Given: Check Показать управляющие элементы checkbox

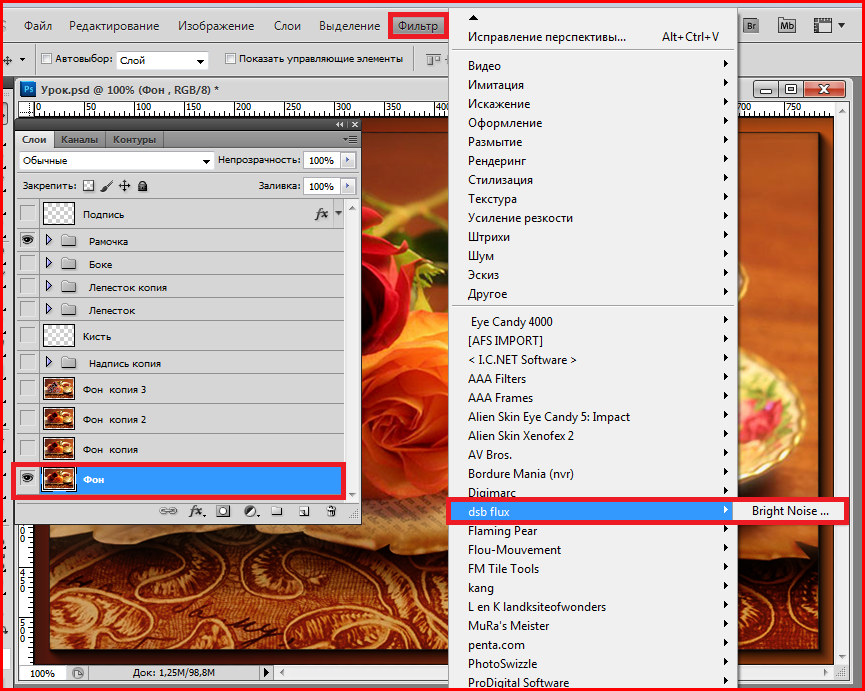Looking at the screenshot, I should click(x=231, y=58).
